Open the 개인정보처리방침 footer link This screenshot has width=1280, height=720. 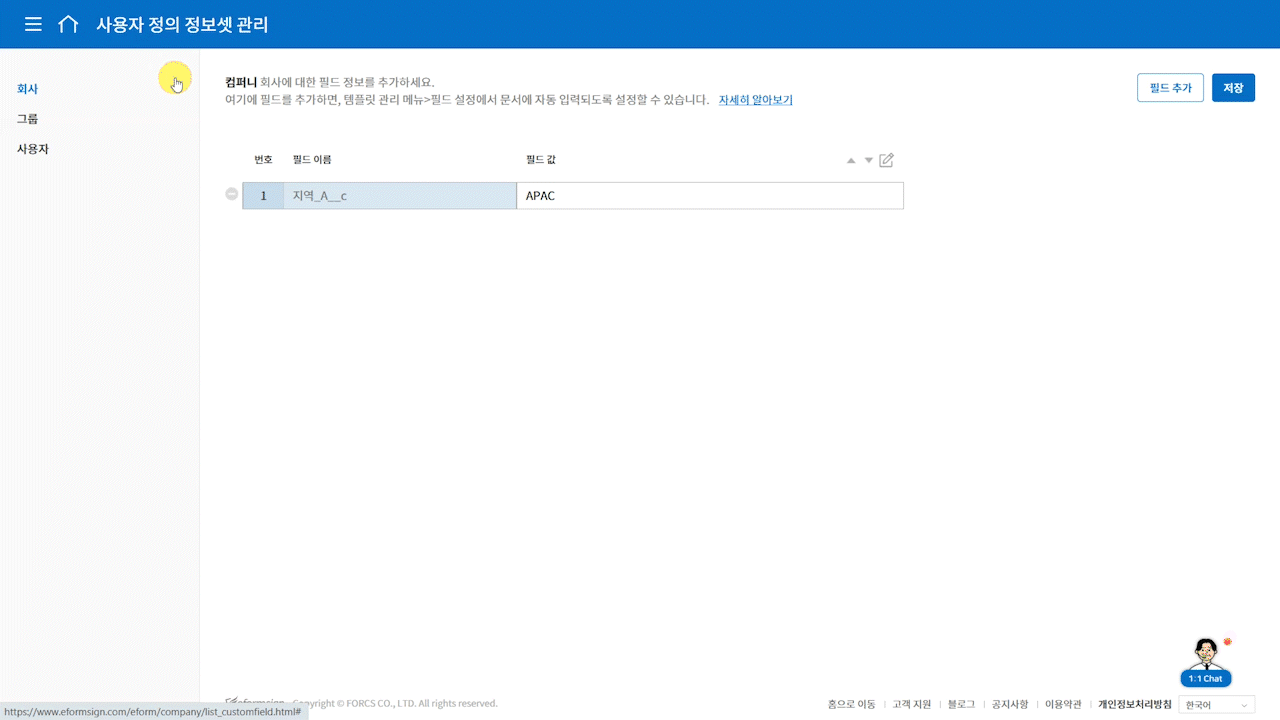[x=1134, y=704]
